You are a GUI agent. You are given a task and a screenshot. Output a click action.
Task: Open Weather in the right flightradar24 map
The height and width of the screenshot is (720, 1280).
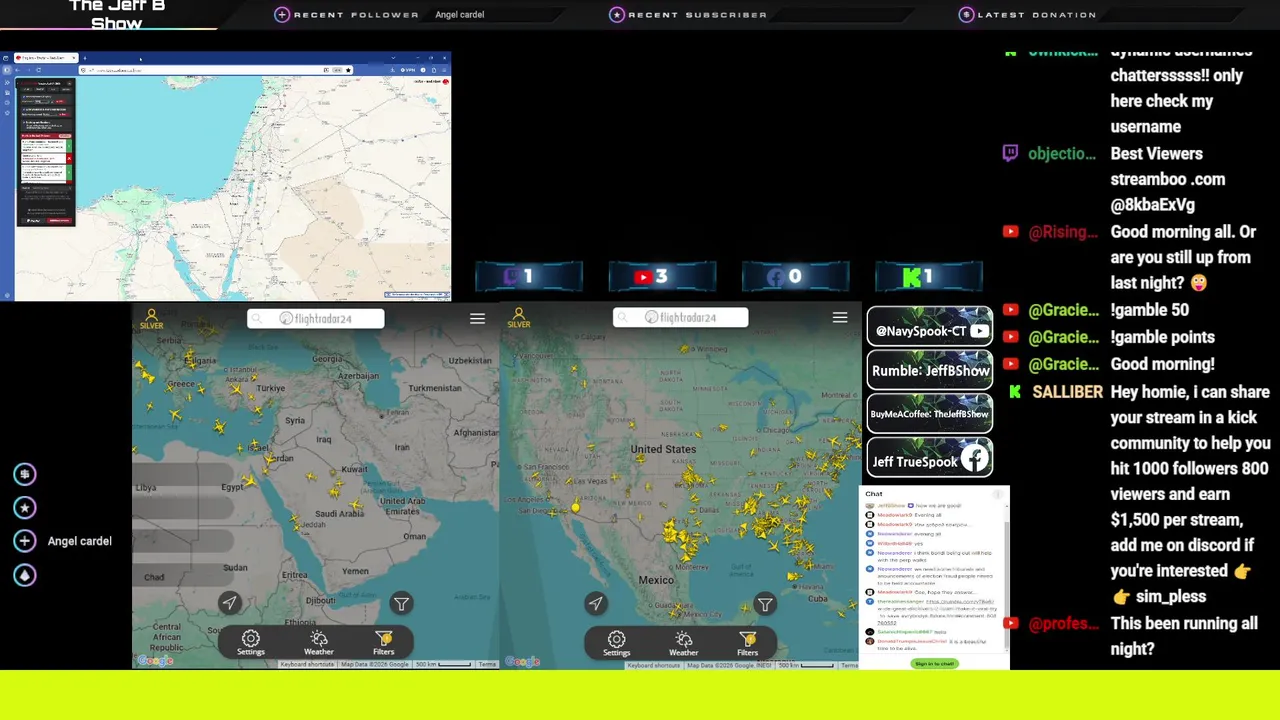[684, 642]
